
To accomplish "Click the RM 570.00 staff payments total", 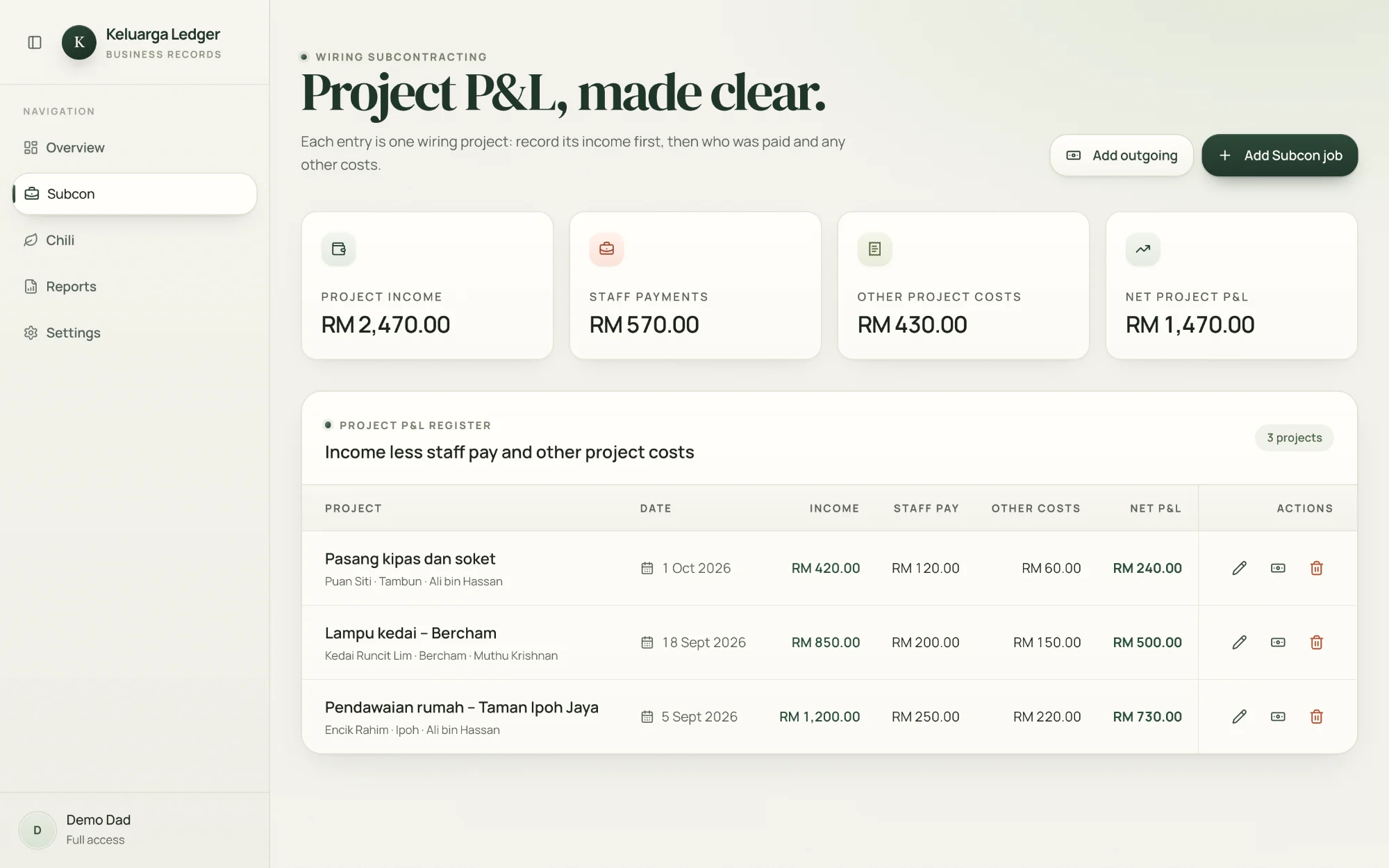I will coord(644,324).
